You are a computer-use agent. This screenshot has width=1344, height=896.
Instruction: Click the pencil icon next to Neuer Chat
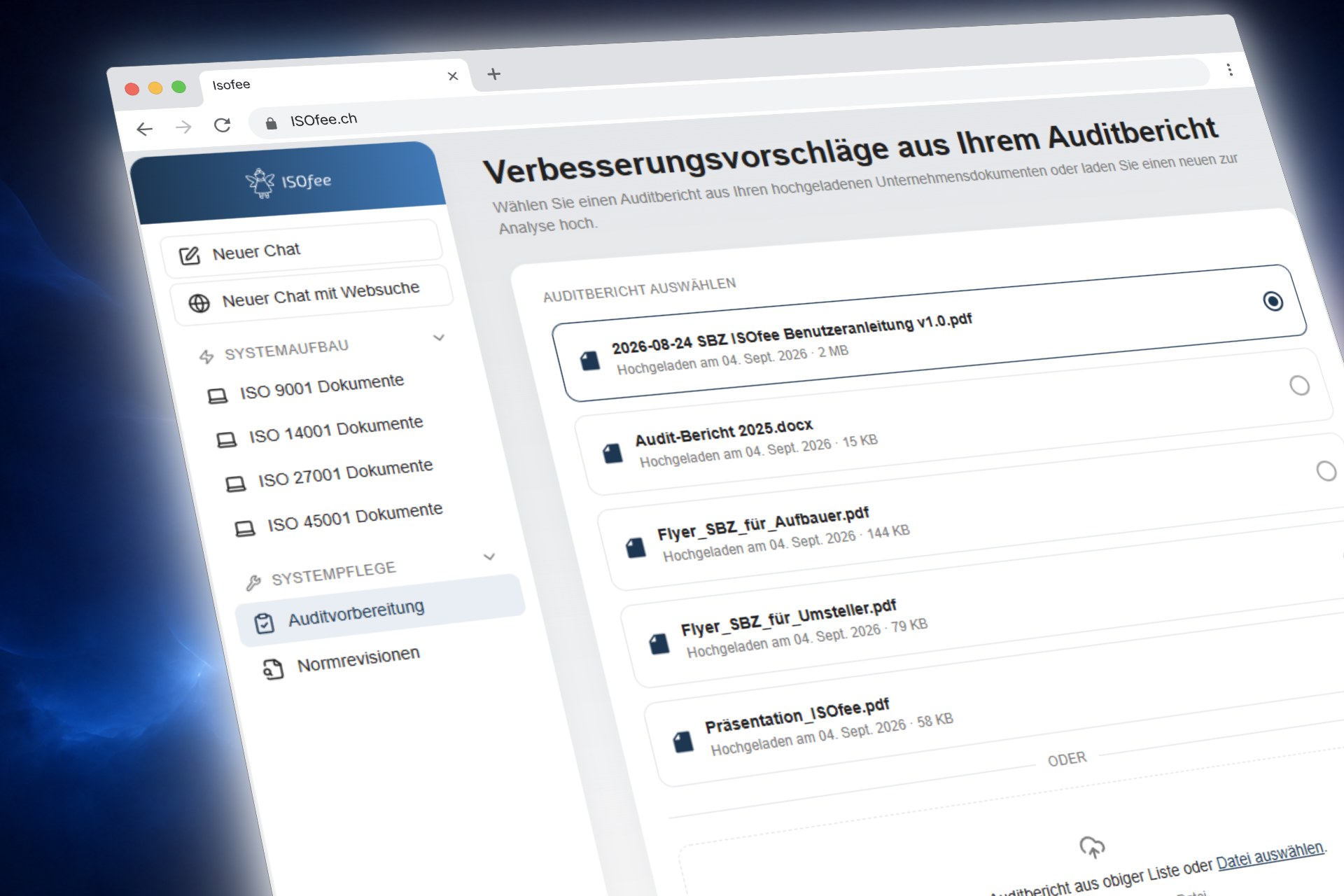tap(189, 256)
